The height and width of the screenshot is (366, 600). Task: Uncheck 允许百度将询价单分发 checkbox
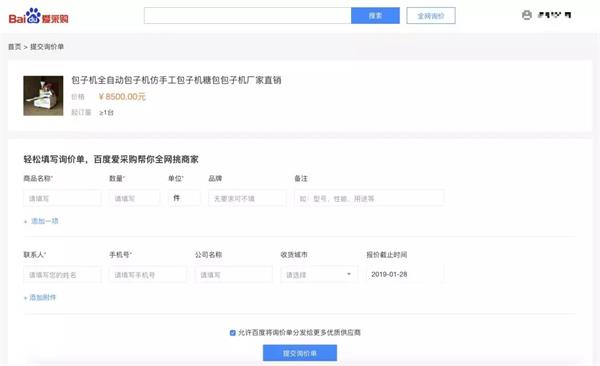pos(233,333)
